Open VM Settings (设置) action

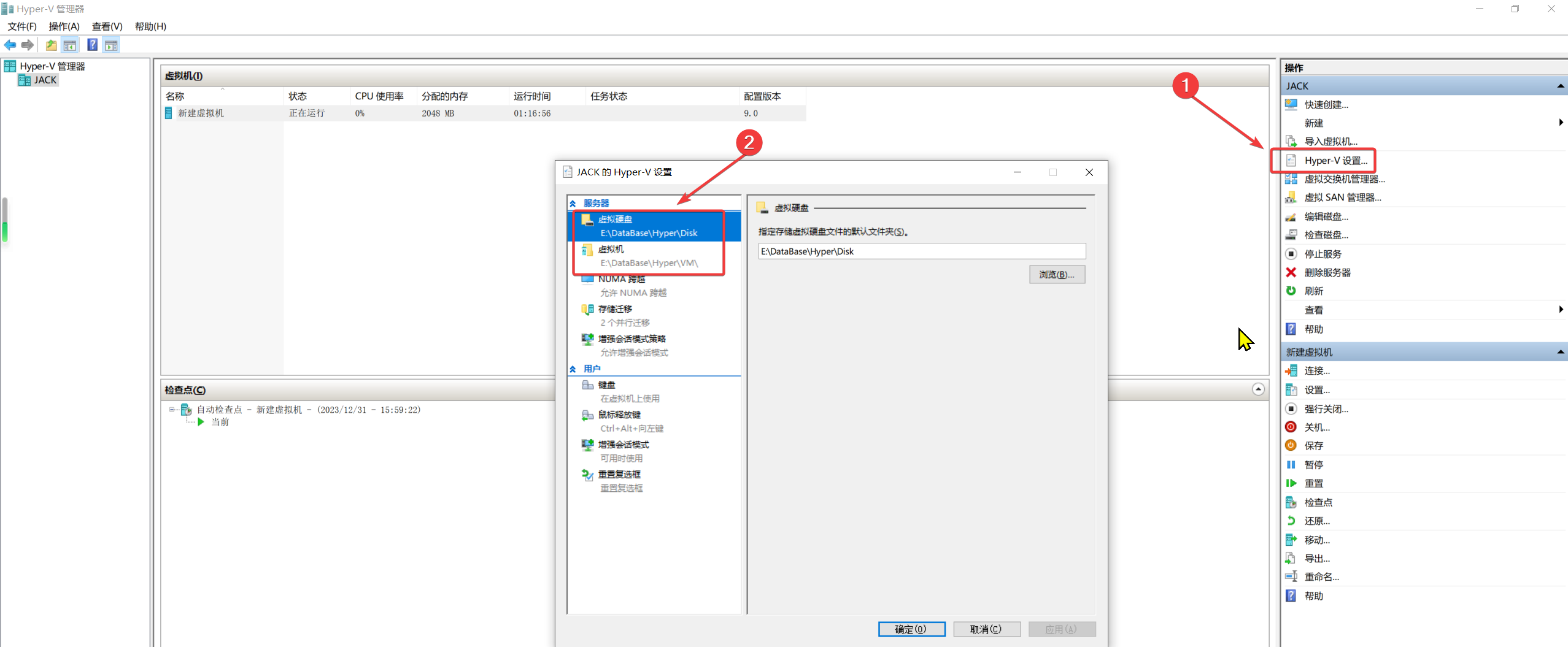pos(1316,390)
